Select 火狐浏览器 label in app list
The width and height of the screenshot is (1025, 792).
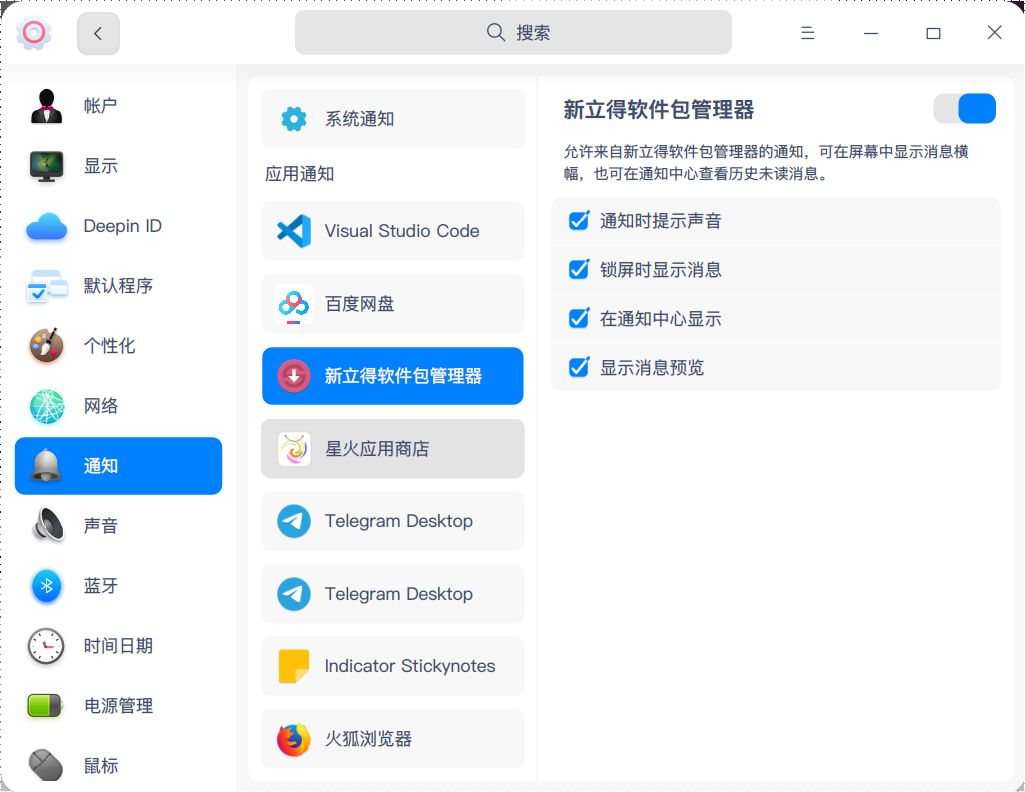369,739
